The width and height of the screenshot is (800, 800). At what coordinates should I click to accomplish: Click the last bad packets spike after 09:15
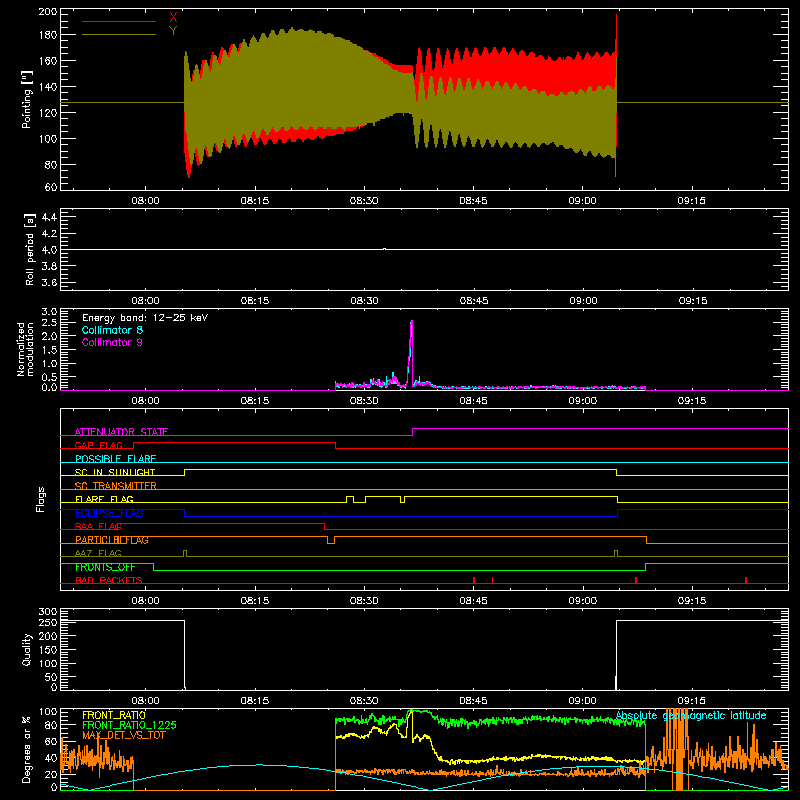tap(746, 580)
